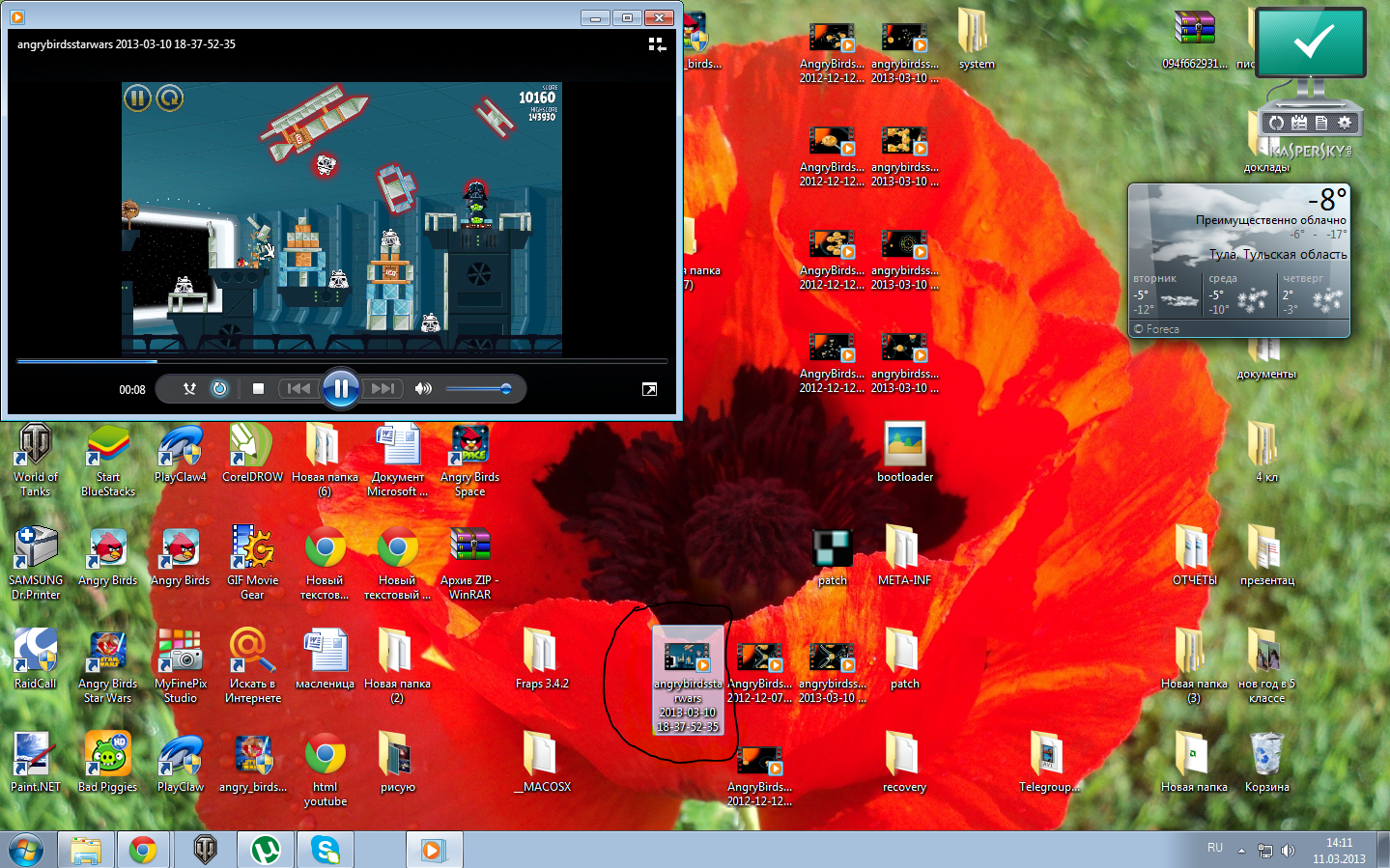Open Kaspersky gadget settings gear
This screenshot has width=1390, height=868.
(1344, 123)
